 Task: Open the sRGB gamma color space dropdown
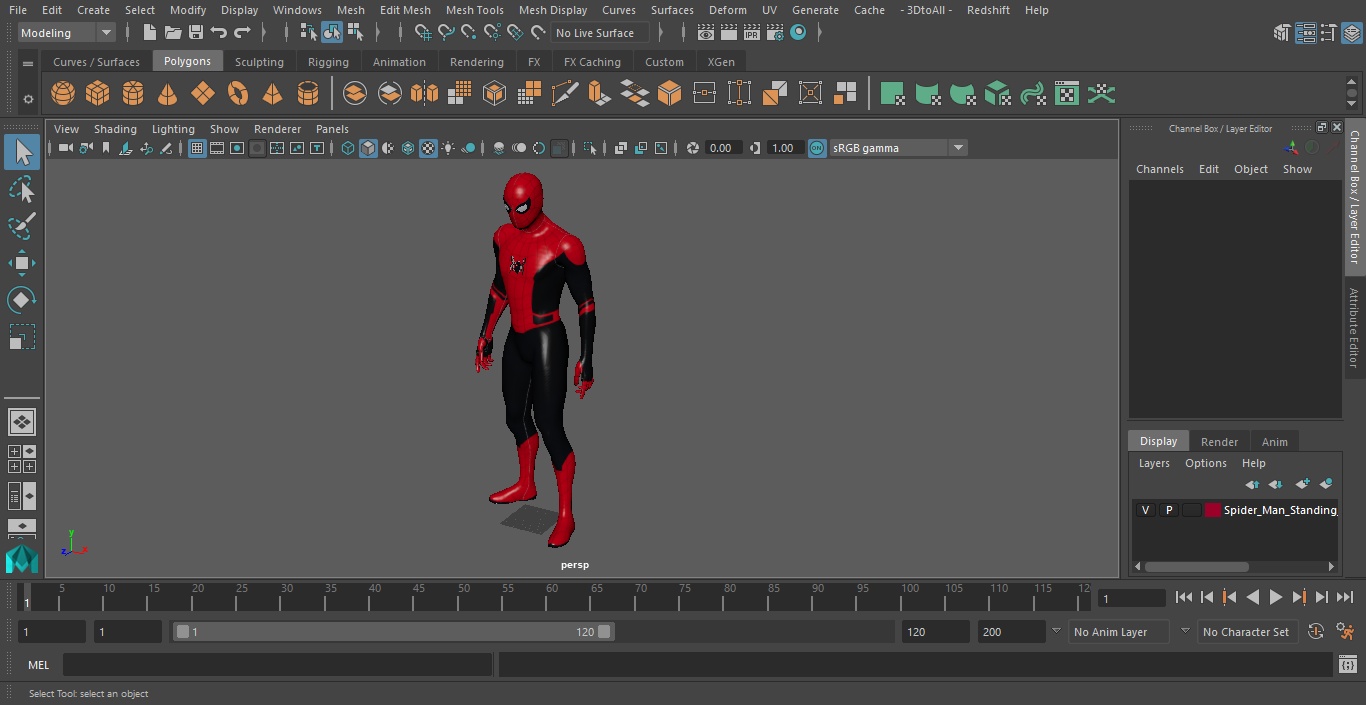[898, 148]
